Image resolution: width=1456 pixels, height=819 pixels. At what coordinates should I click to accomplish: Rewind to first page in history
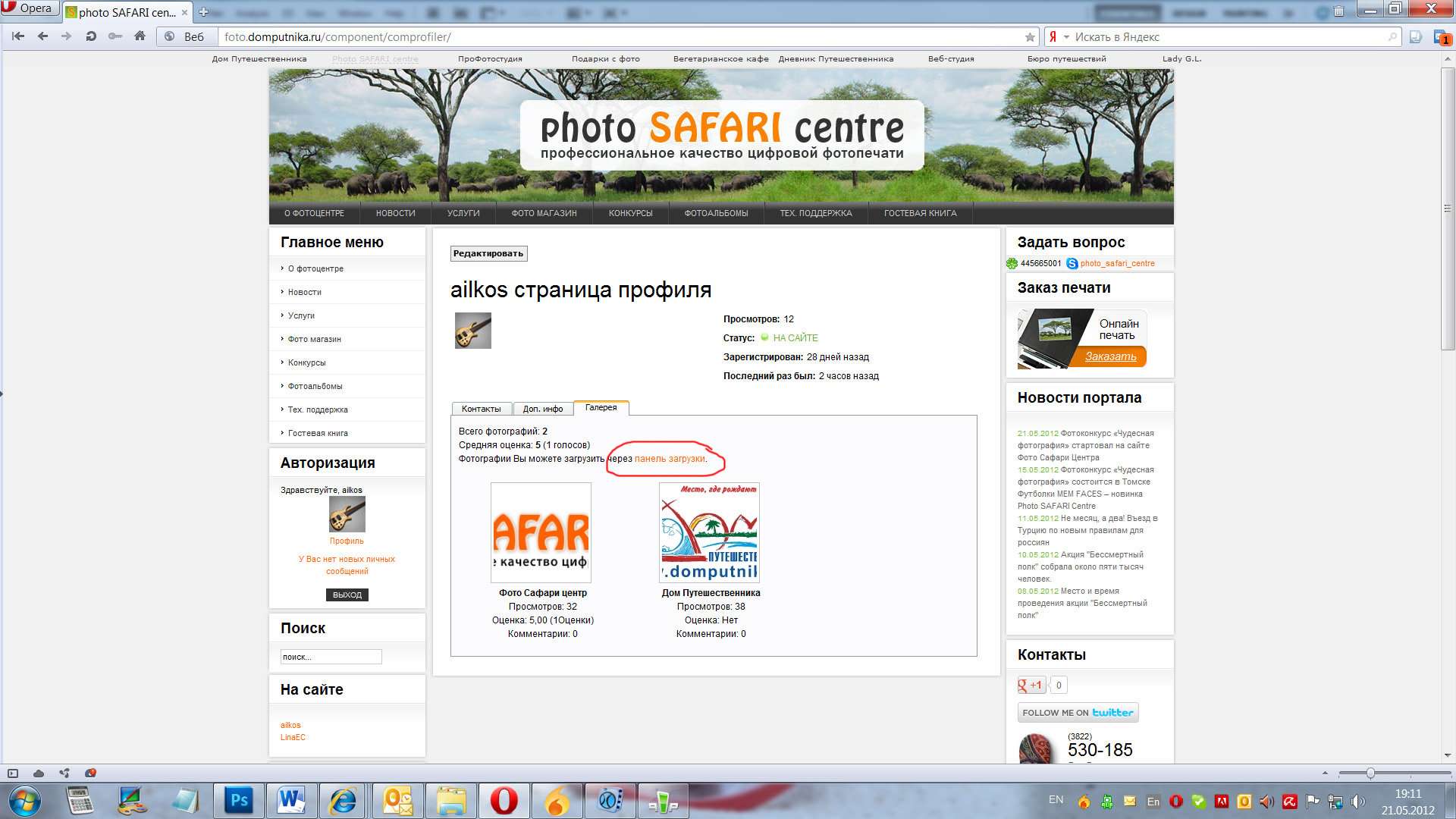[x=18, y=36]
